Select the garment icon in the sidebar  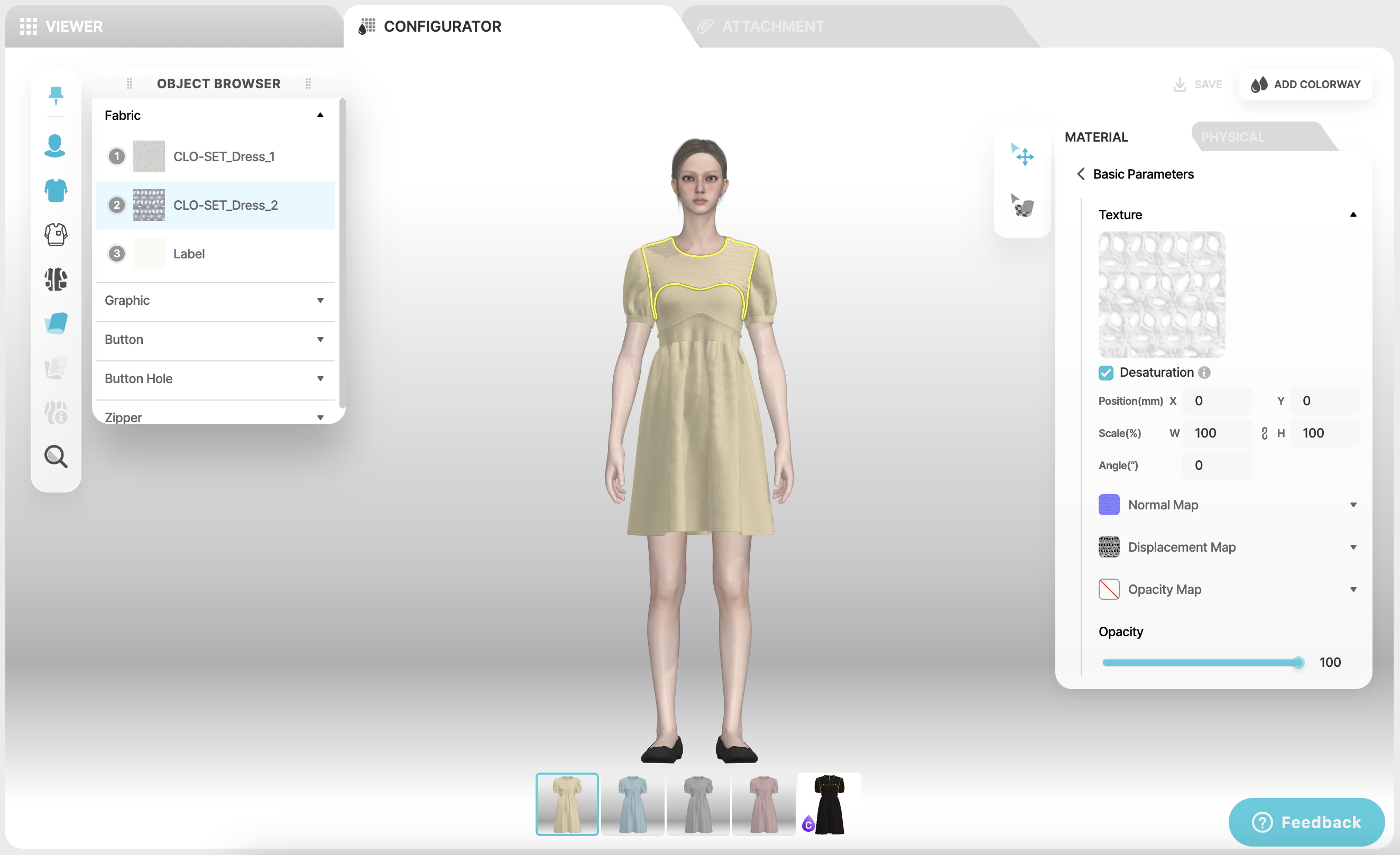[x=55, y=190]
